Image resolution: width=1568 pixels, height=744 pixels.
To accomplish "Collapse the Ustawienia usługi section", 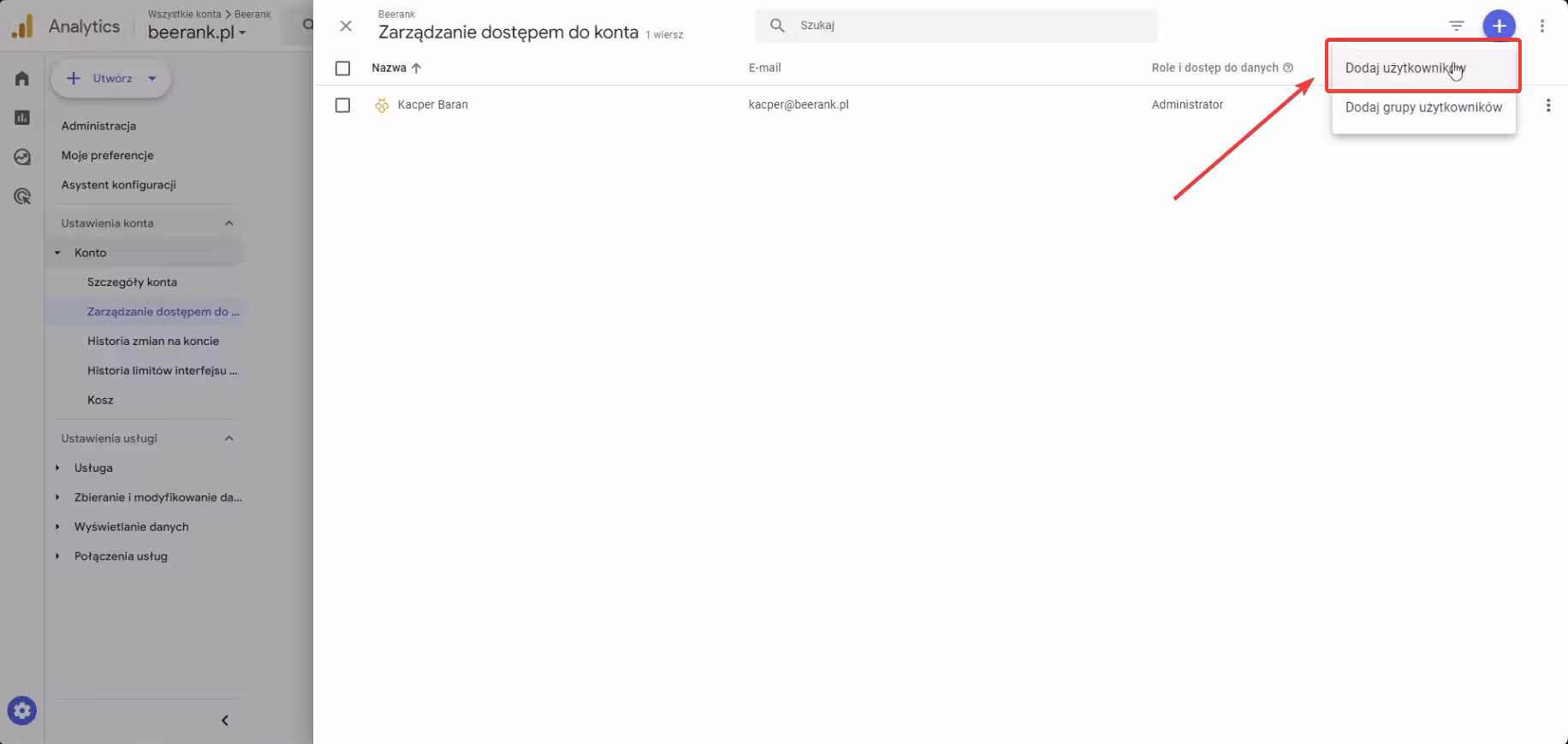I will pyautogui.click(x=229, y=438).
